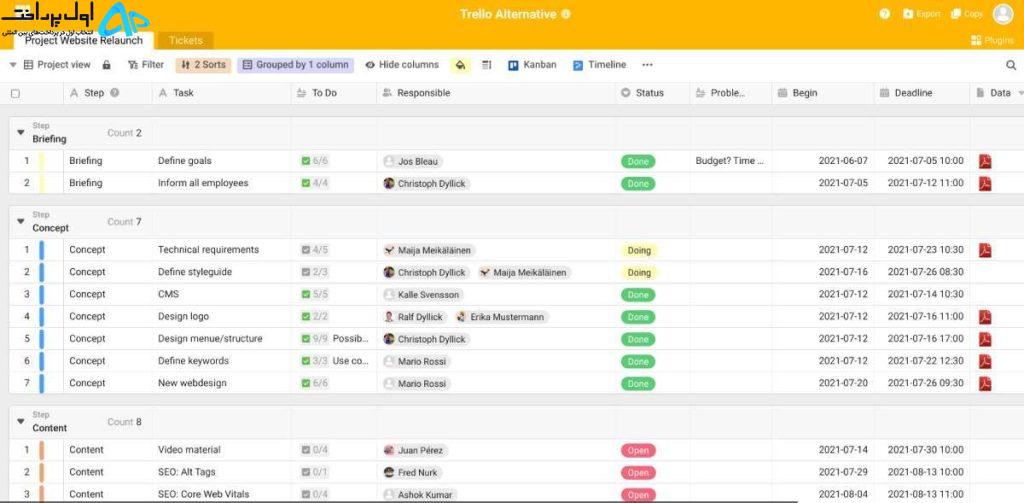Click the orange color bar in Video material row
Screen dimensions: 1024x503
(x=42, y=449)
